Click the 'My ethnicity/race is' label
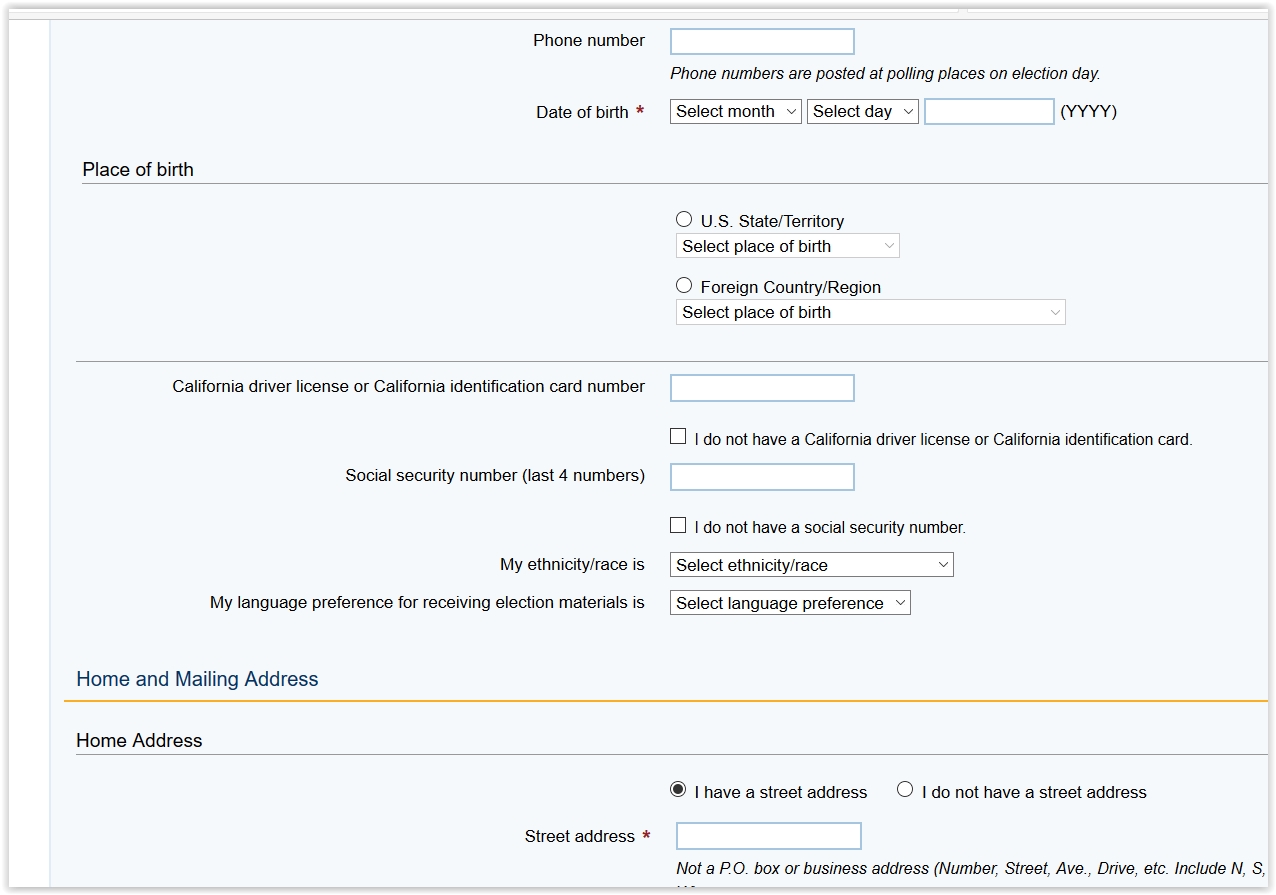The height and width of the screenshot is (895, 1276). click(572, 565)
